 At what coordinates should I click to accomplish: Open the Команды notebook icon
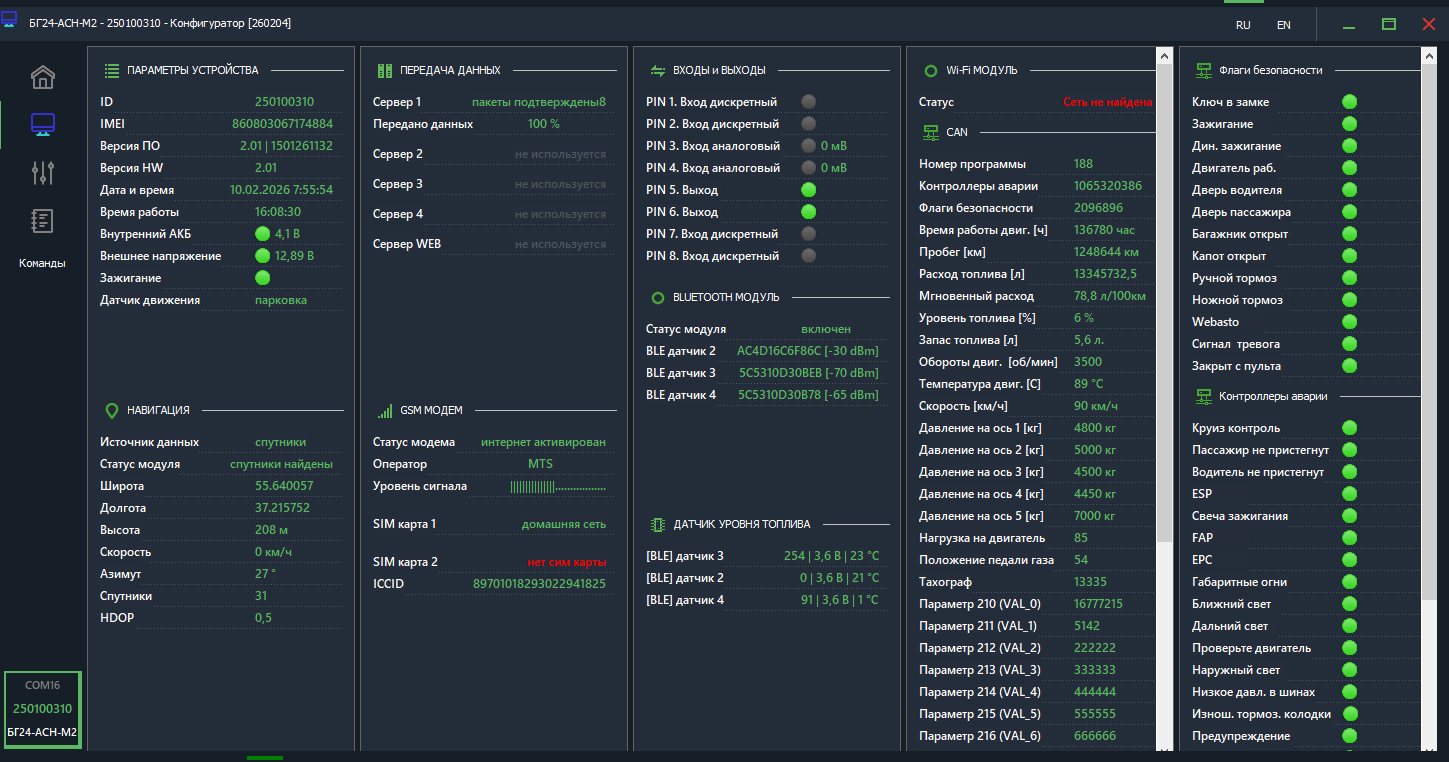(x=43, y=221)
